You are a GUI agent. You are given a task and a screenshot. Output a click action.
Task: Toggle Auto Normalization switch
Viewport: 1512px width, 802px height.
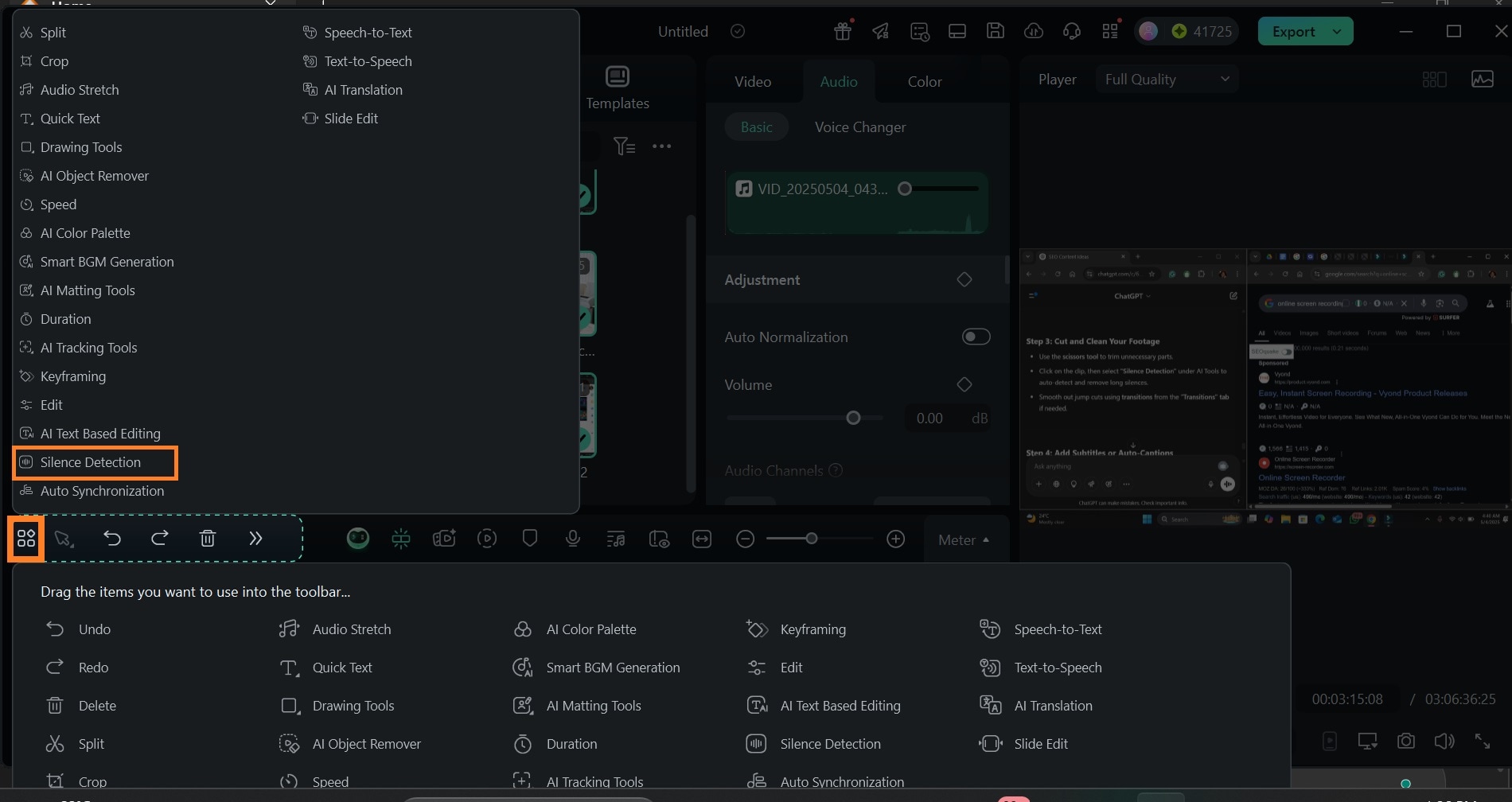tap(976, 337)
